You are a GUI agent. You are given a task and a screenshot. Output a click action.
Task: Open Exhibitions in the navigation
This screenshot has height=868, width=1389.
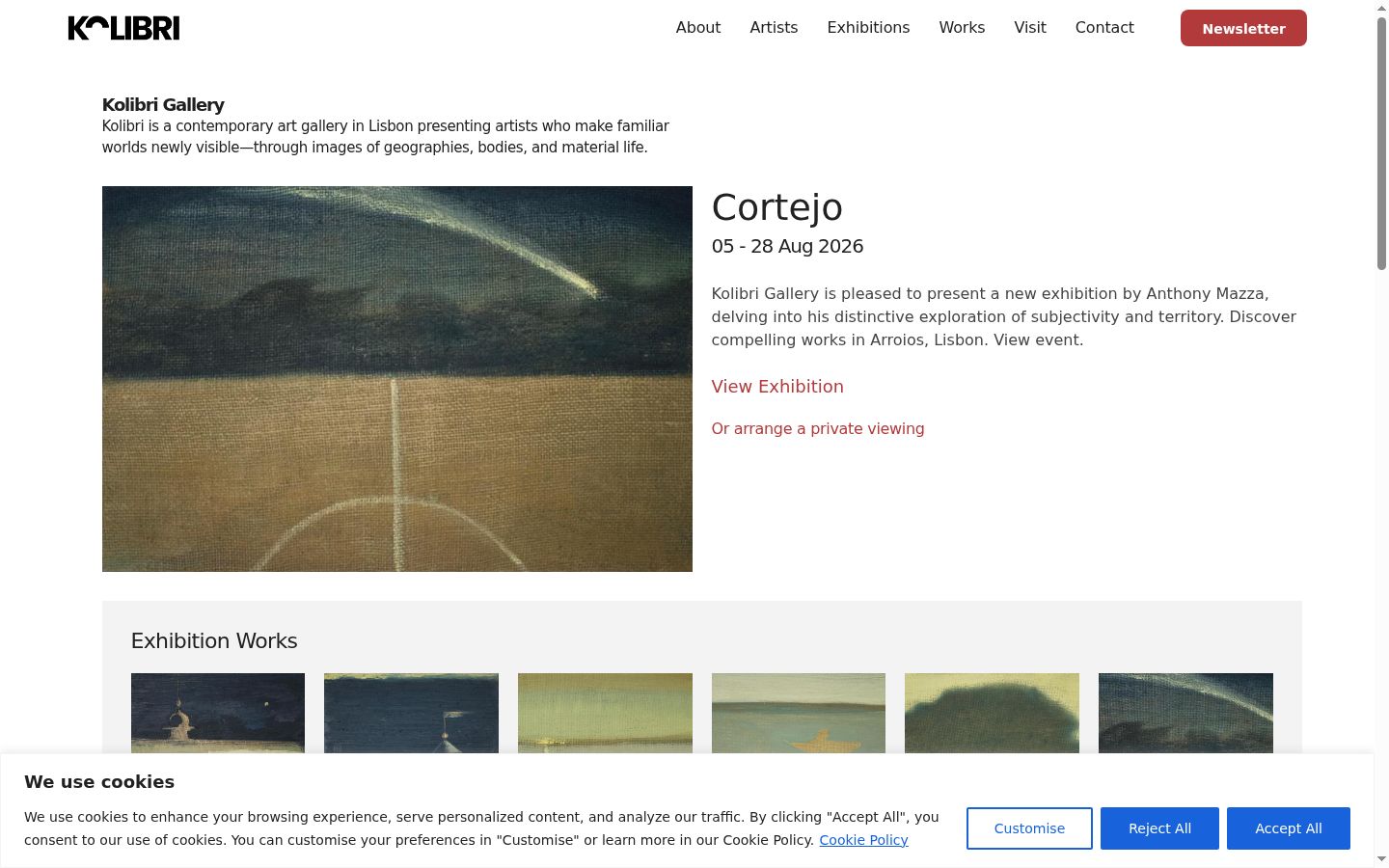coord(868,28)
